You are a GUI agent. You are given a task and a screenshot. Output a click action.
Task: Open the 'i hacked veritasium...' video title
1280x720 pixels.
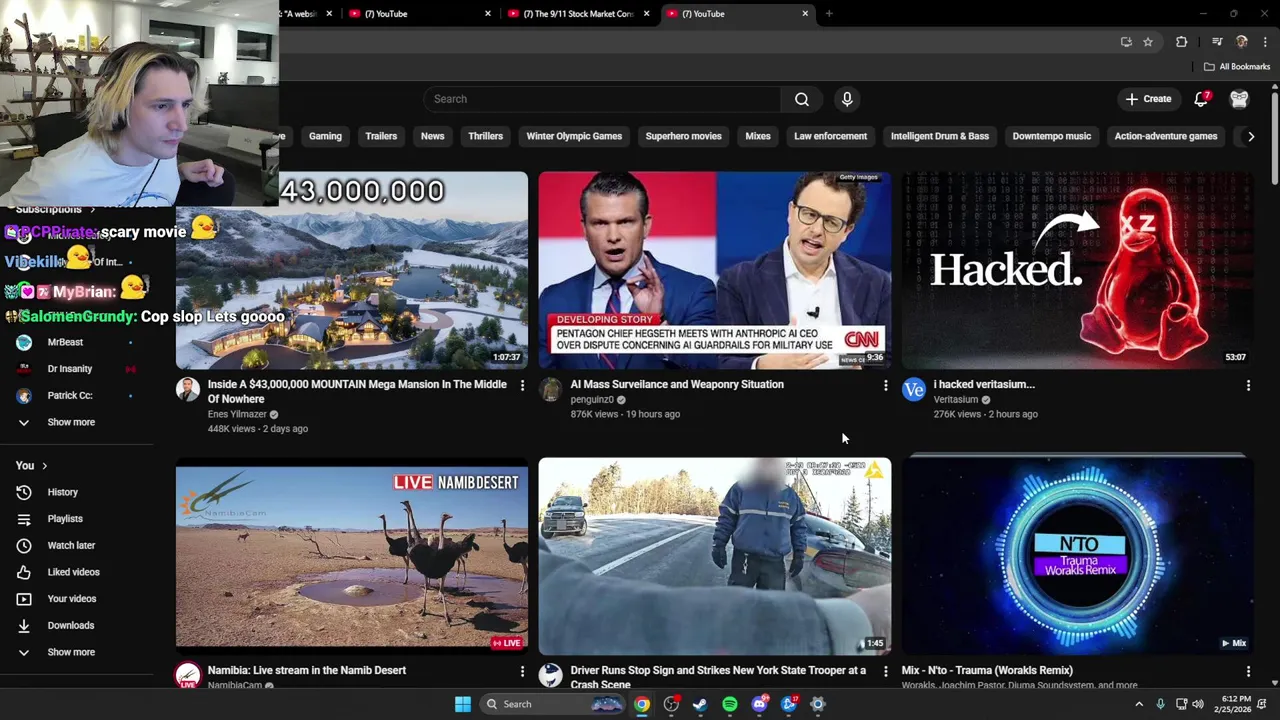click(x=984, y=384)
